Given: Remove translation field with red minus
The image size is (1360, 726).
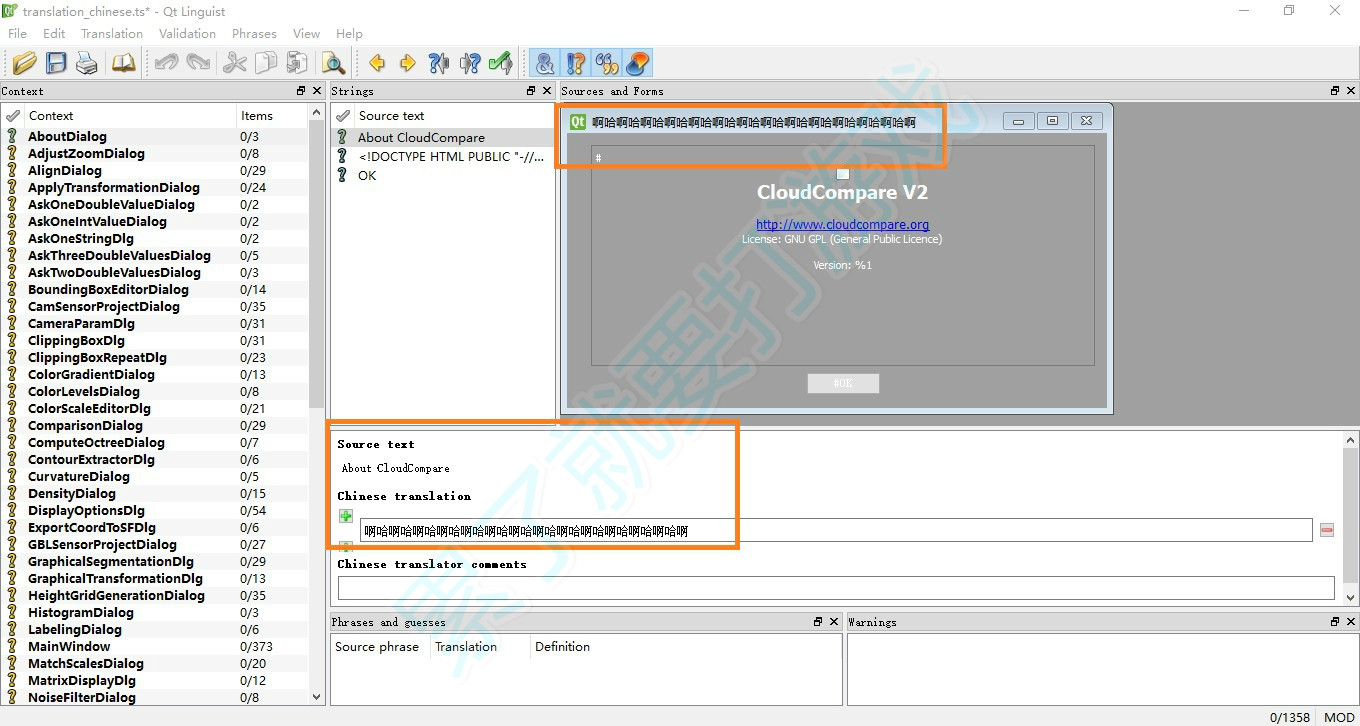Looking at the screenshot, I should 1327,530.
